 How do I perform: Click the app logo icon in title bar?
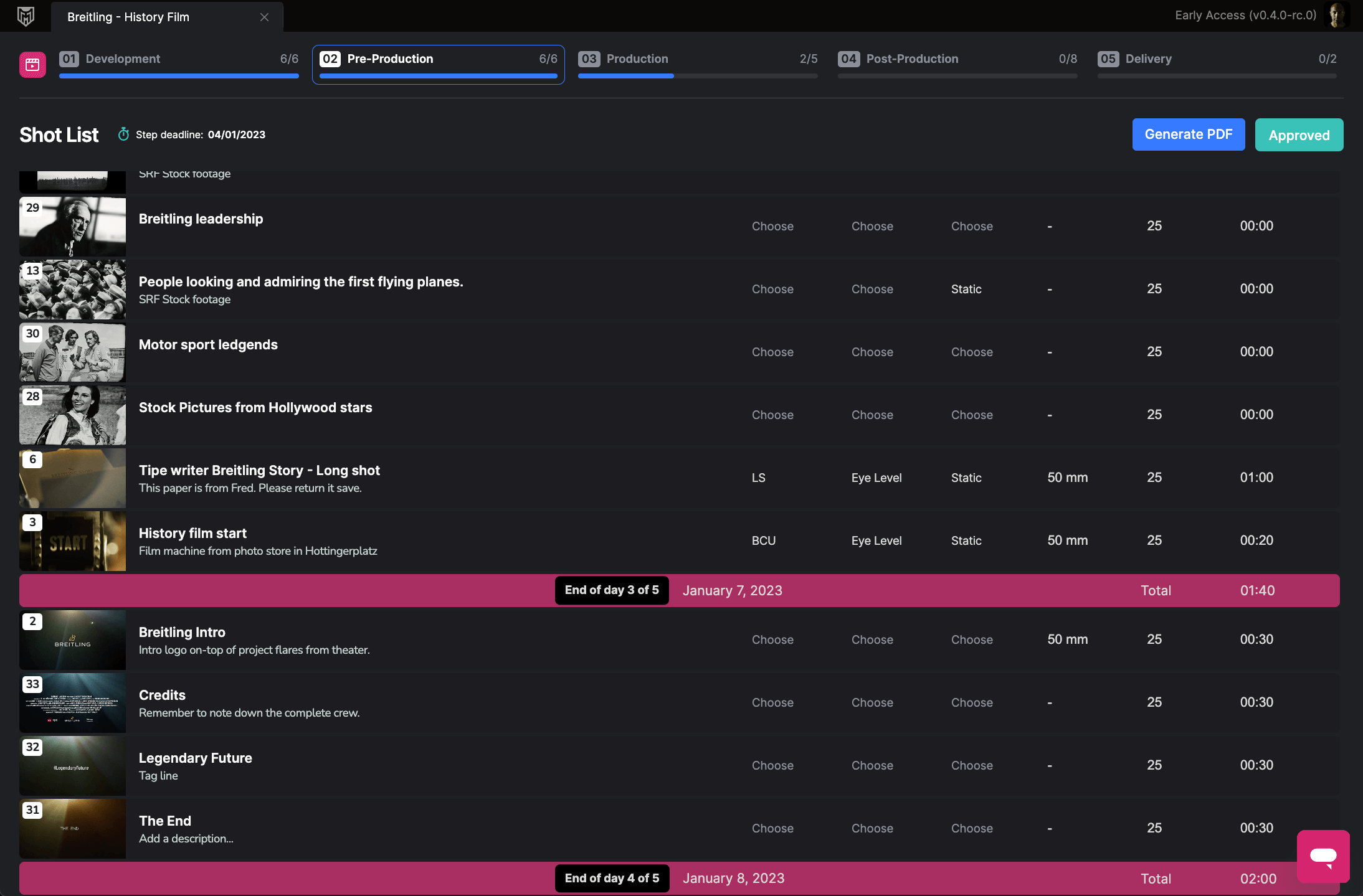(x=26, y=16)
